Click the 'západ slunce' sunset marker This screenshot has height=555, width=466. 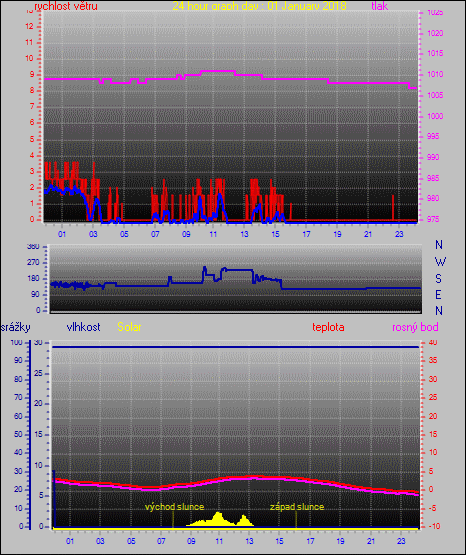click(297, 507)
